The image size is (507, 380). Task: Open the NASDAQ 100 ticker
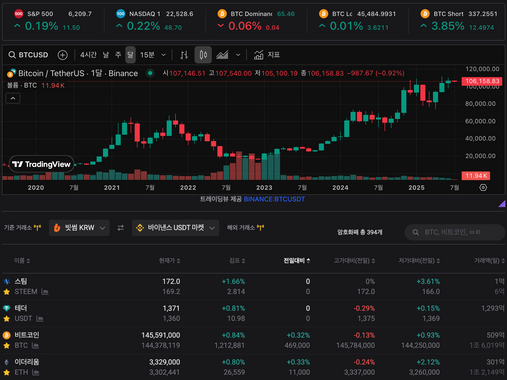[155, 21]
